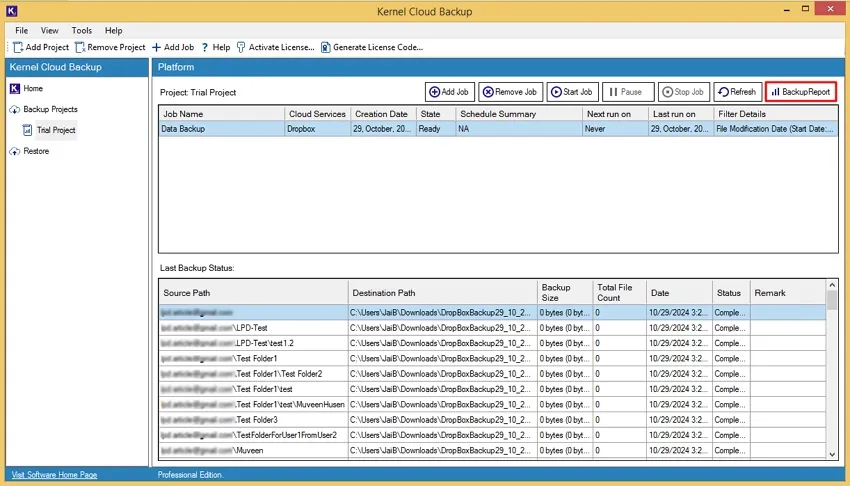Click Add Project in the toolbar
This screenshot has height=486, width=850.
[41, 47]
